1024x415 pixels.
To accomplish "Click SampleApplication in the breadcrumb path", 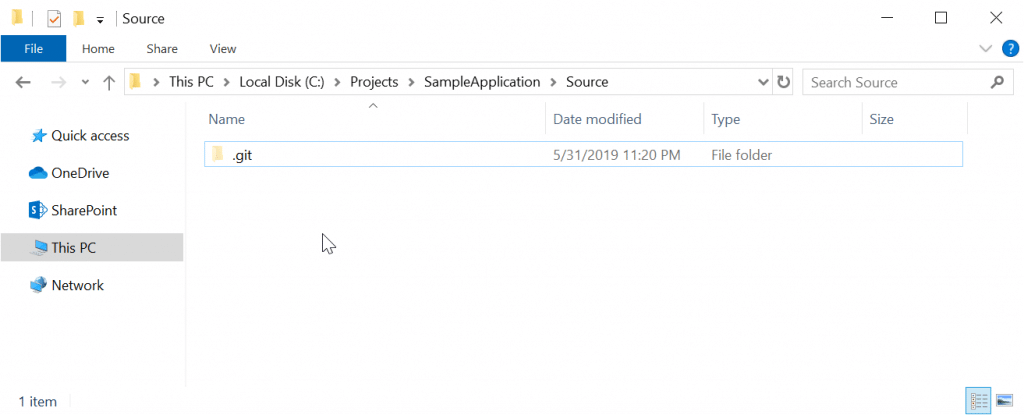I will (x=482, y=82).
